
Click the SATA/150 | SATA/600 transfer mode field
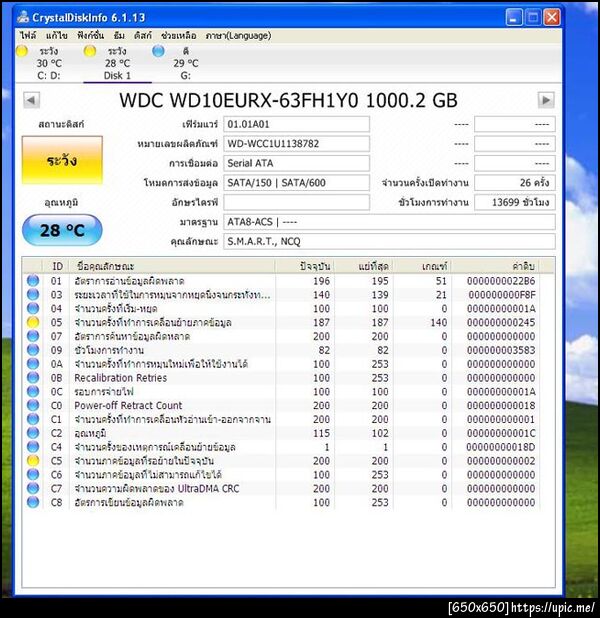pos(296,182)
